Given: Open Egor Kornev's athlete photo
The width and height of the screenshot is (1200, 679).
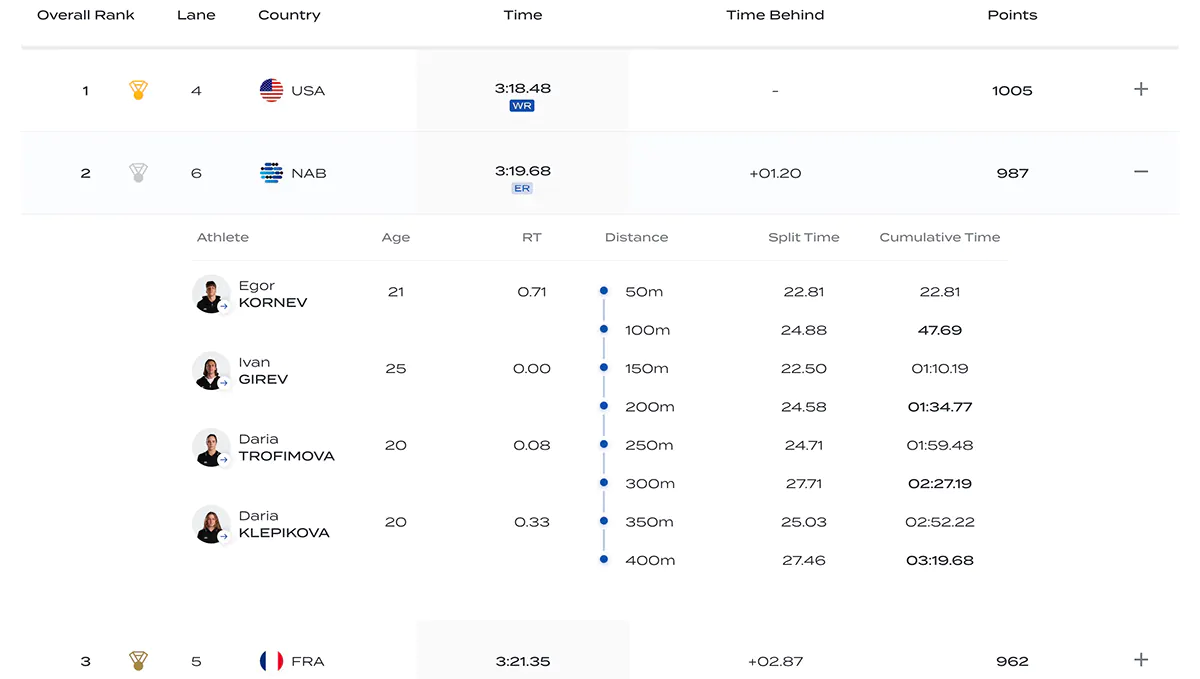Looking at the screenshot, I should (x=211, y=294).
